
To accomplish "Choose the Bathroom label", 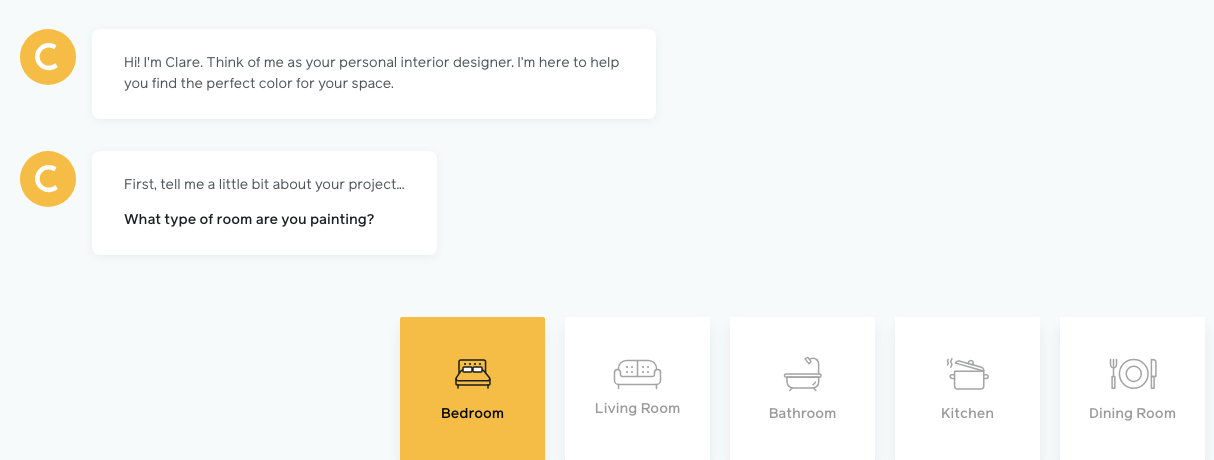I will pos(802,413).
